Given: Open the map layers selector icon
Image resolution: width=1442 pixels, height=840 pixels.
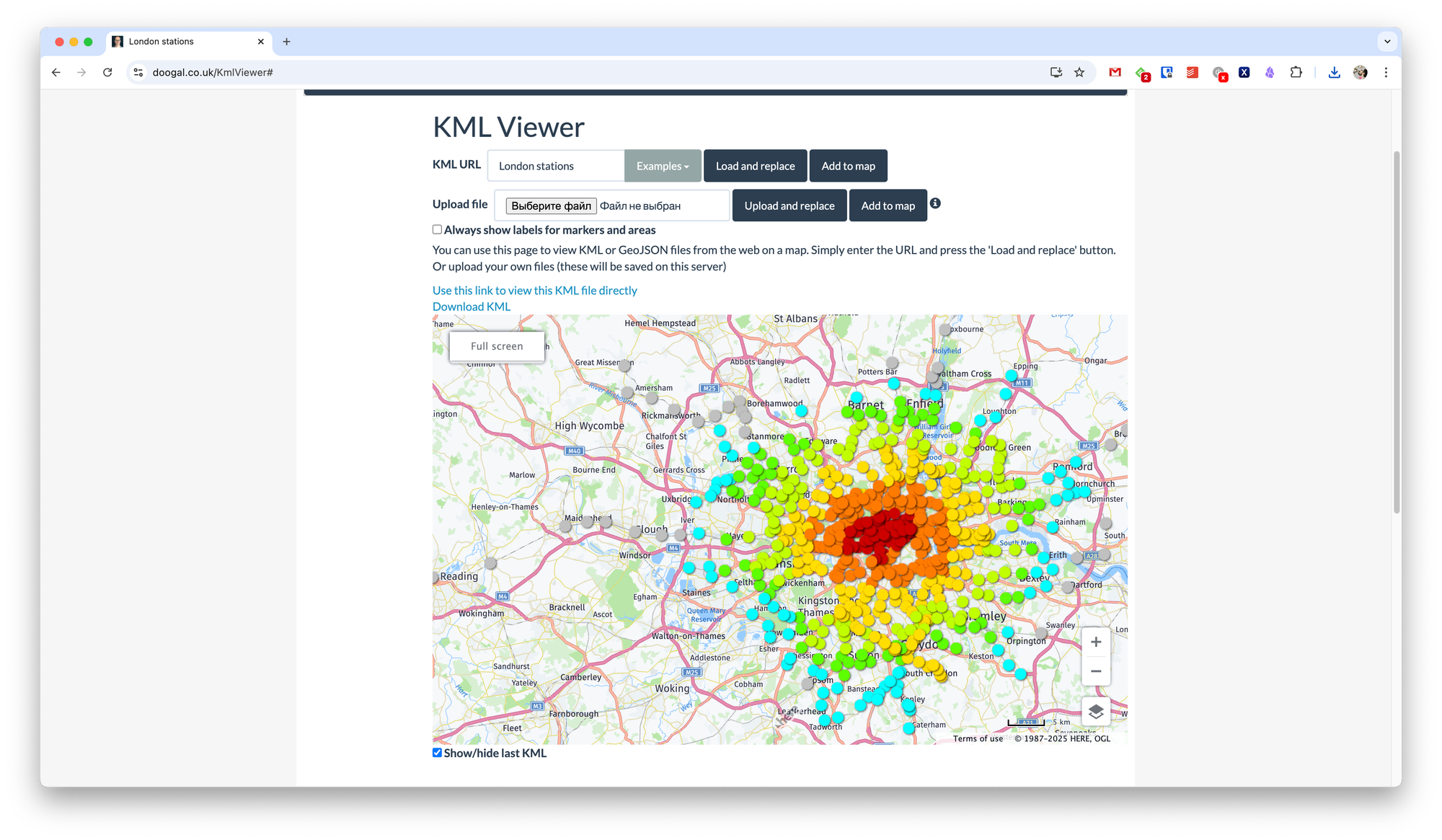Looking at the screenshot, I should point(1095,712).
